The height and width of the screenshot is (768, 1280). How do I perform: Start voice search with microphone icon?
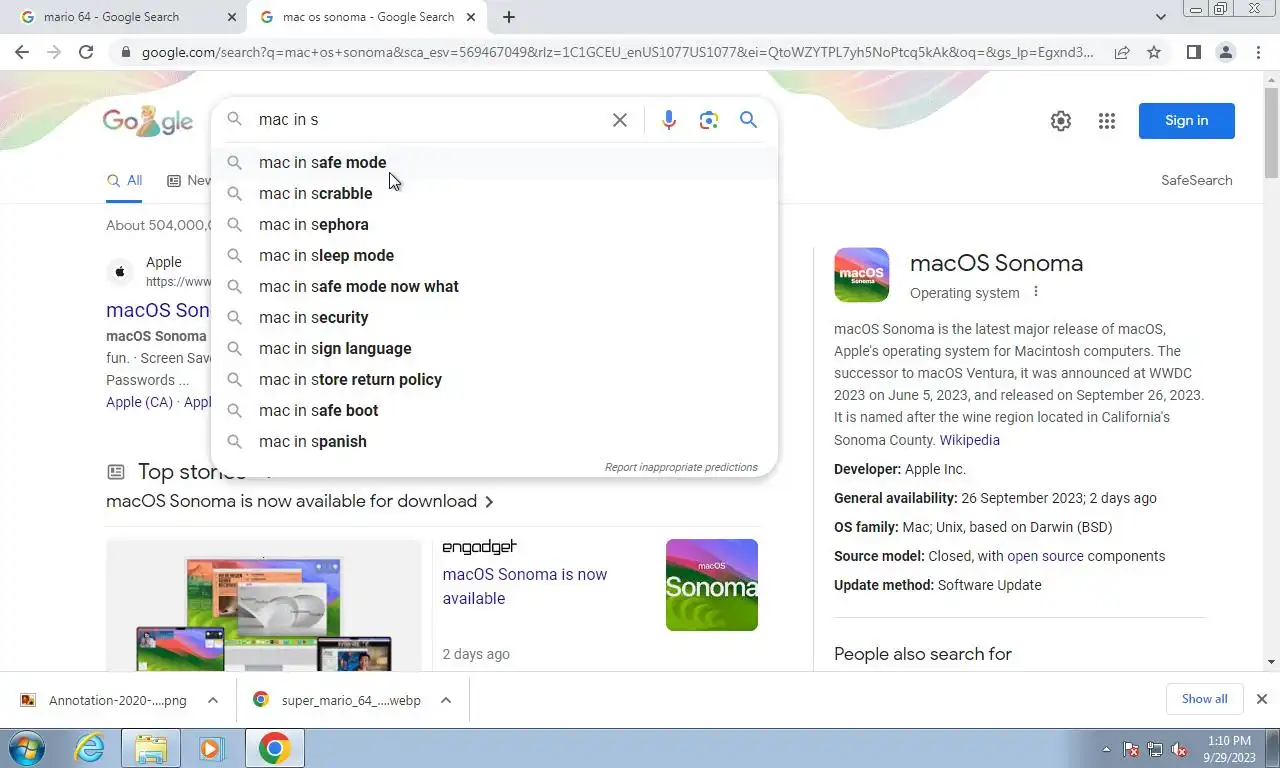tap(669, 120)
